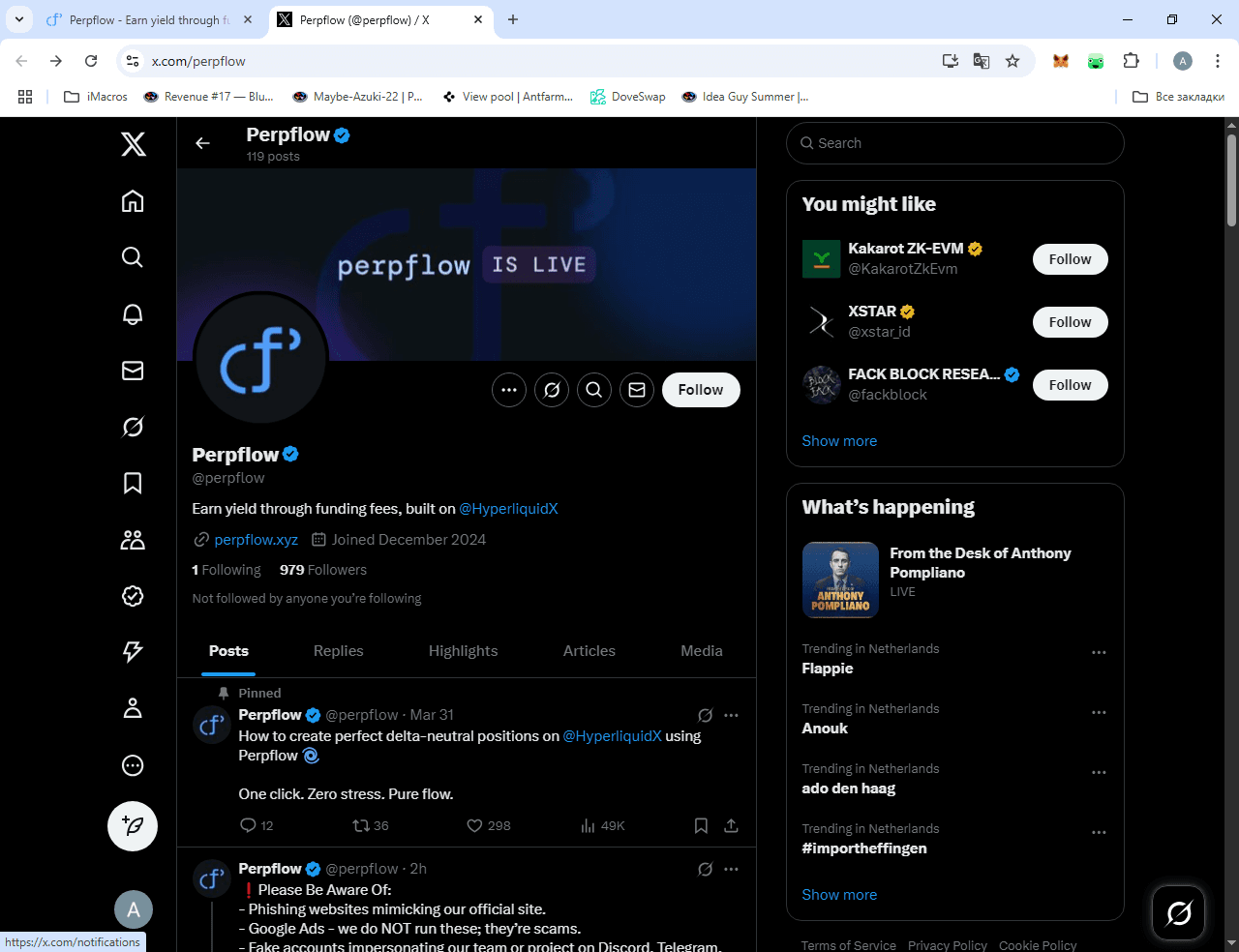Bookmark this page with the star icon
Viewport: 1239px width, 952px height.
click(x=1012, y=61)
